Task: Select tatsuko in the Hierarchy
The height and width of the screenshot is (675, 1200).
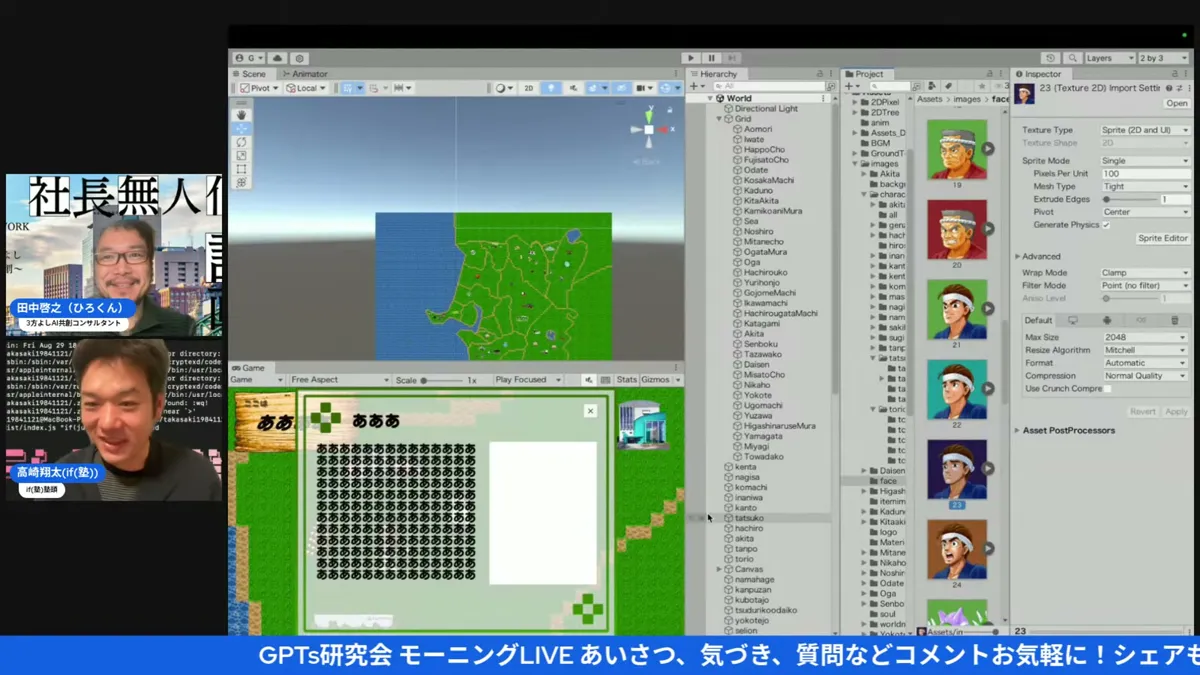Action: (749, 518)
